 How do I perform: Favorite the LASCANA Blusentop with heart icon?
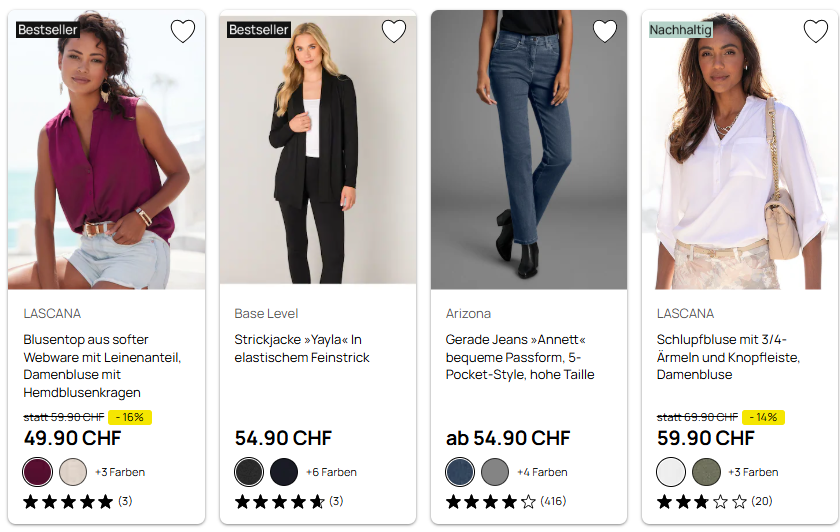point(183,32)
